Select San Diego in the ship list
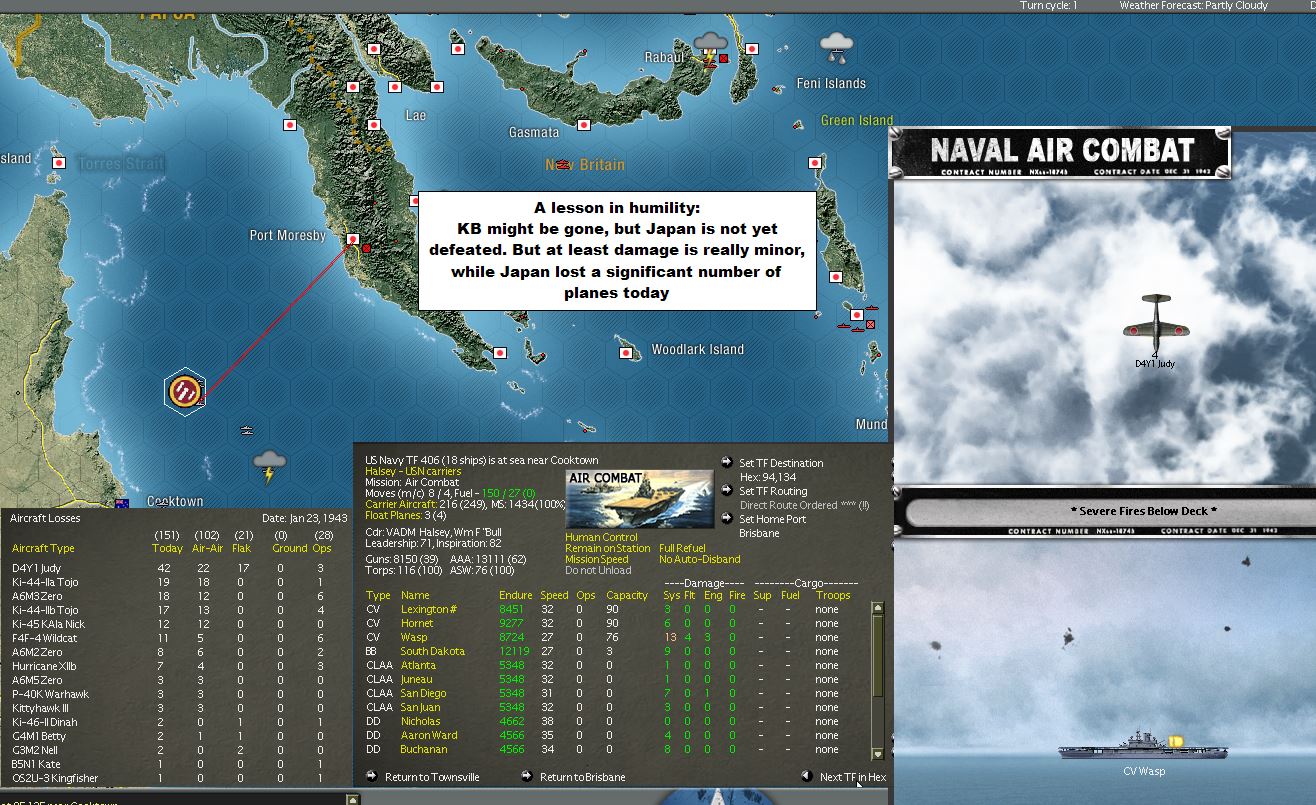Viewport: 1316px width, 805px height. [x=423, y=693]
